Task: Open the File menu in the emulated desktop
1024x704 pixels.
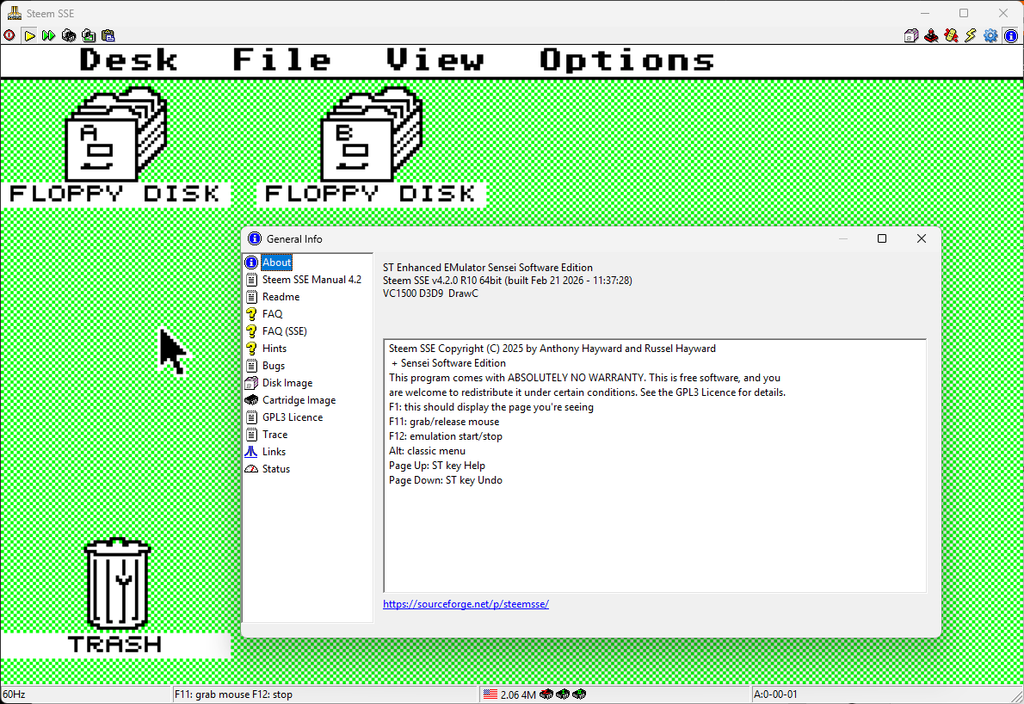Action: point(281,60)
